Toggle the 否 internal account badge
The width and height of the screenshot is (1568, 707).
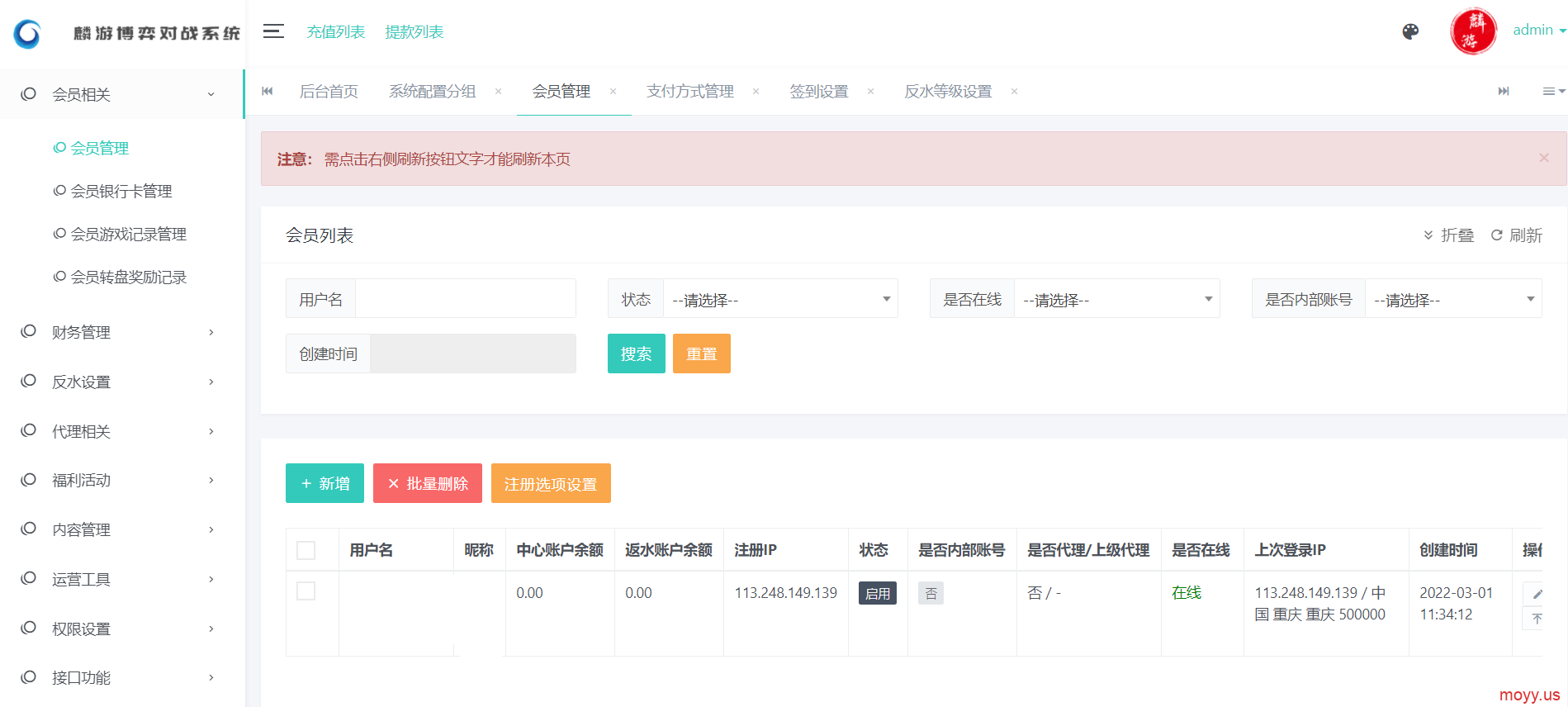pos(931,593)
